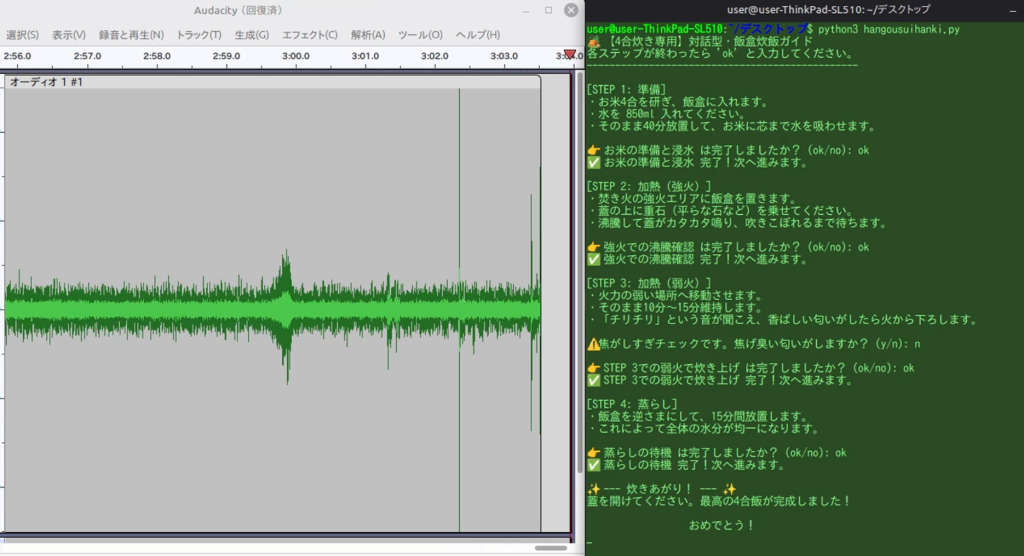Viewport: 1024px width, 556px height.
Task: Click the python3 hangousuihanki.py command text
Action: tap(889, 29)
